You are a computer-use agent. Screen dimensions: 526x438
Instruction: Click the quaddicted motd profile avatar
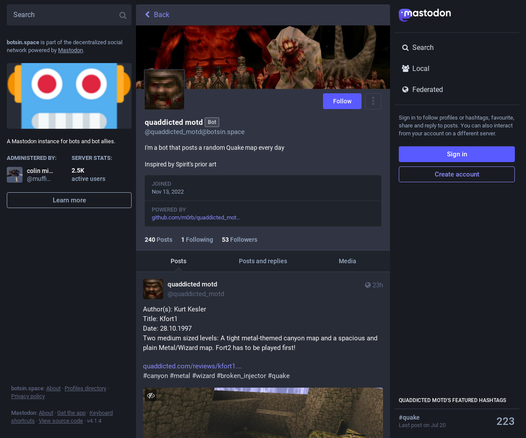pos(164,89)
